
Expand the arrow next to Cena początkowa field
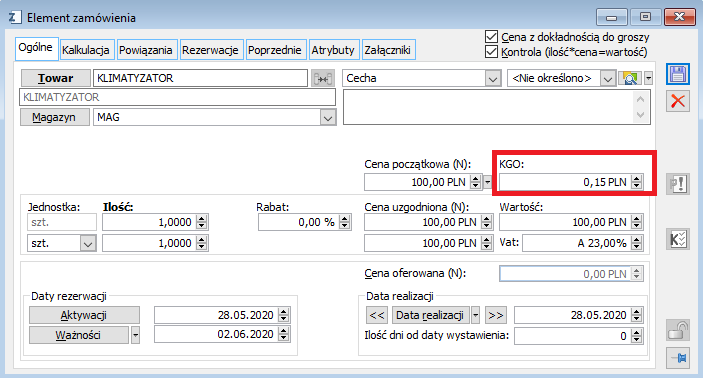pyautogui.click(x=487, y=182)
